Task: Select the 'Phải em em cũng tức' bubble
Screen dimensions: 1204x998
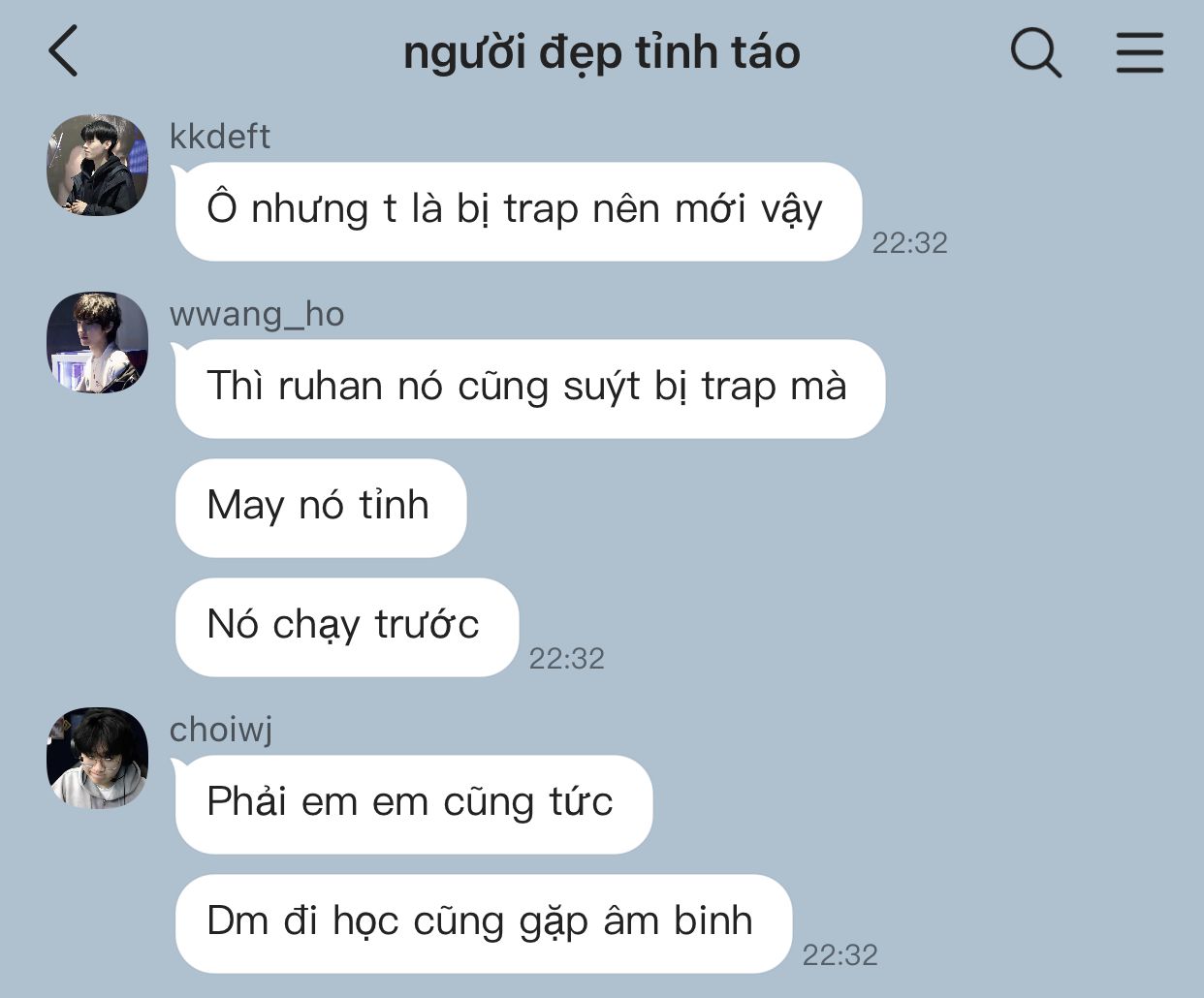Action: [x=413, y=804]
